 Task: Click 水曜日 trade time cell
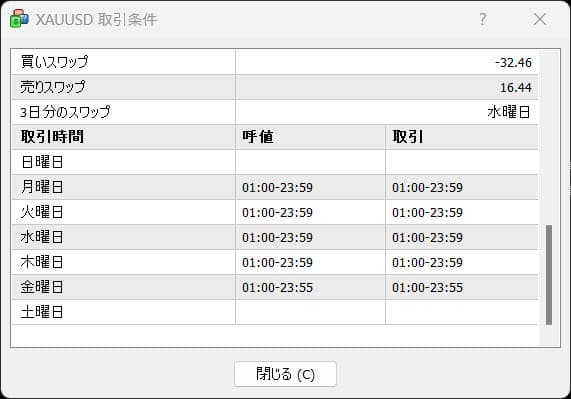coord(462,237)
